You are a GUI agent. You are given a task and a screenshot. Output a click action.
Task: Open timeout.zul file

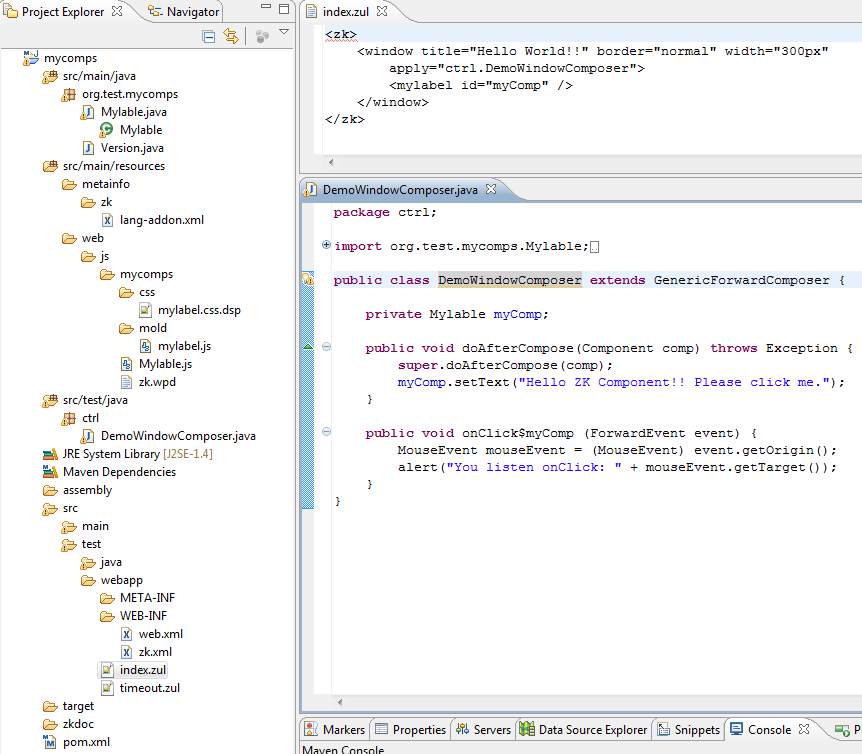pyautogui.click(x=150, y=688)
